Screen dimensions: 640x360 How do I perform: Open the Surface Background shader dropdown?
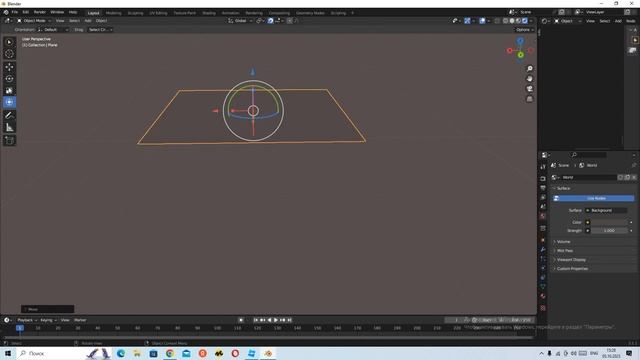point(606,210)
